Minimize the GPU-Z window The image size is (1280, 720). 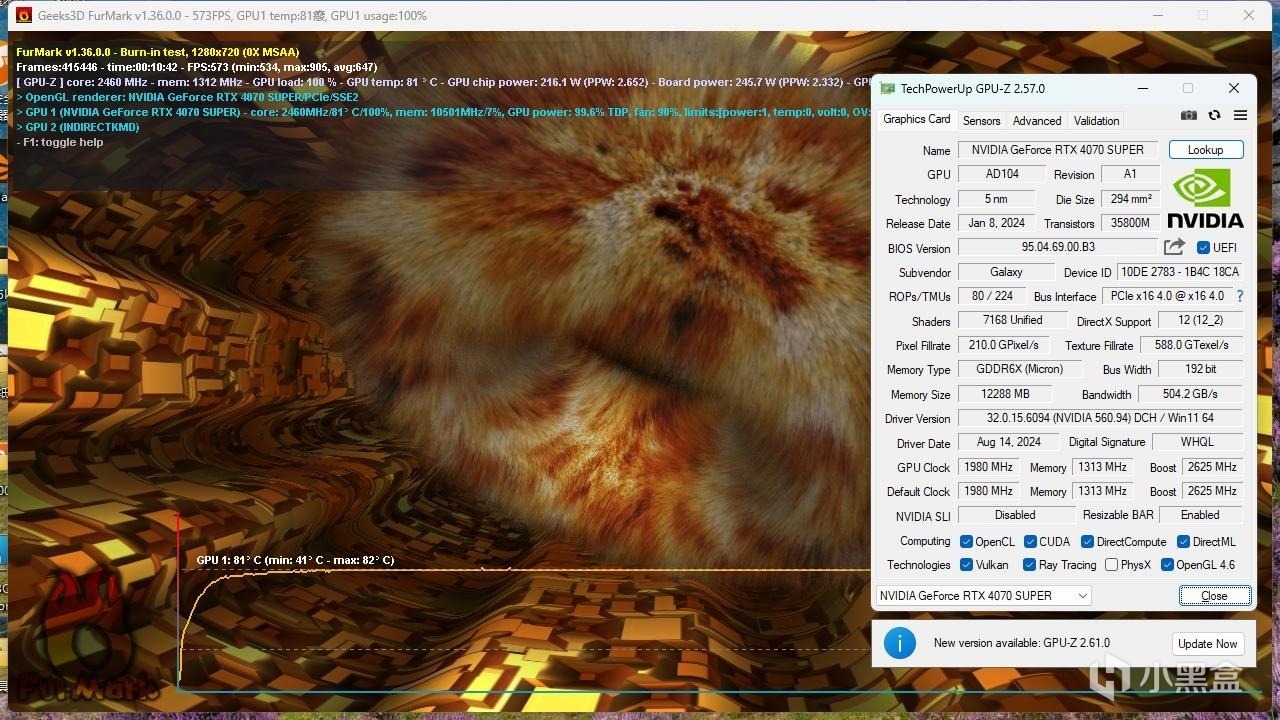1142,88
